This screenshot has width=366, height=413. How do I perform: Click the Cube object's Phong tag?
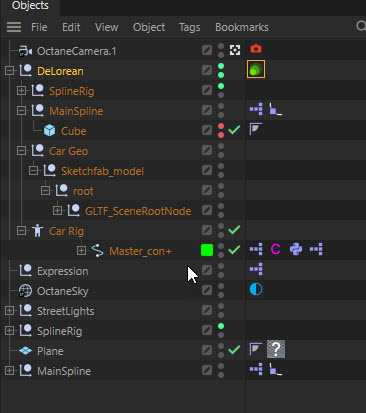point(256,129)
